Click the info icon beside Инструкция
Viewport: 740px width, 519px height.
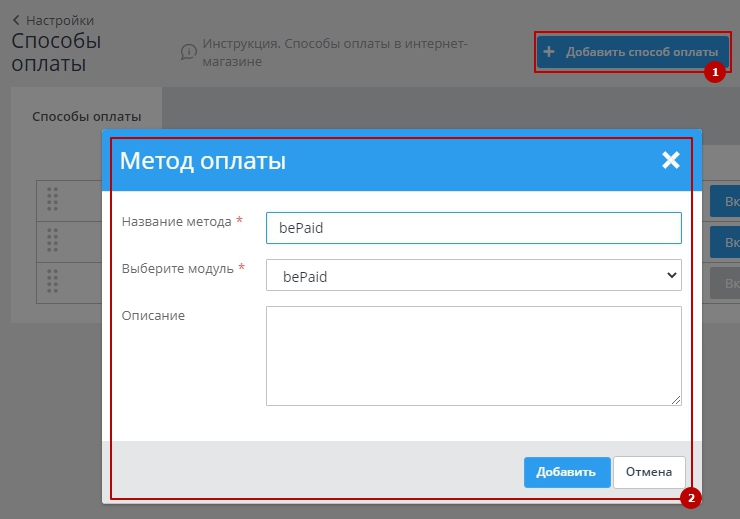click(x=188, y=52)
